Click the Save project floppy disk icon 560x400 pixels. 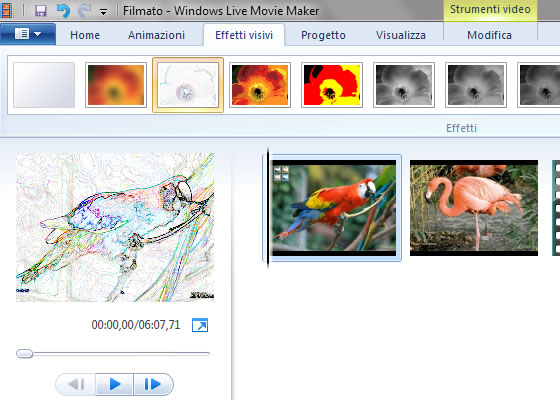coord(41,11)
